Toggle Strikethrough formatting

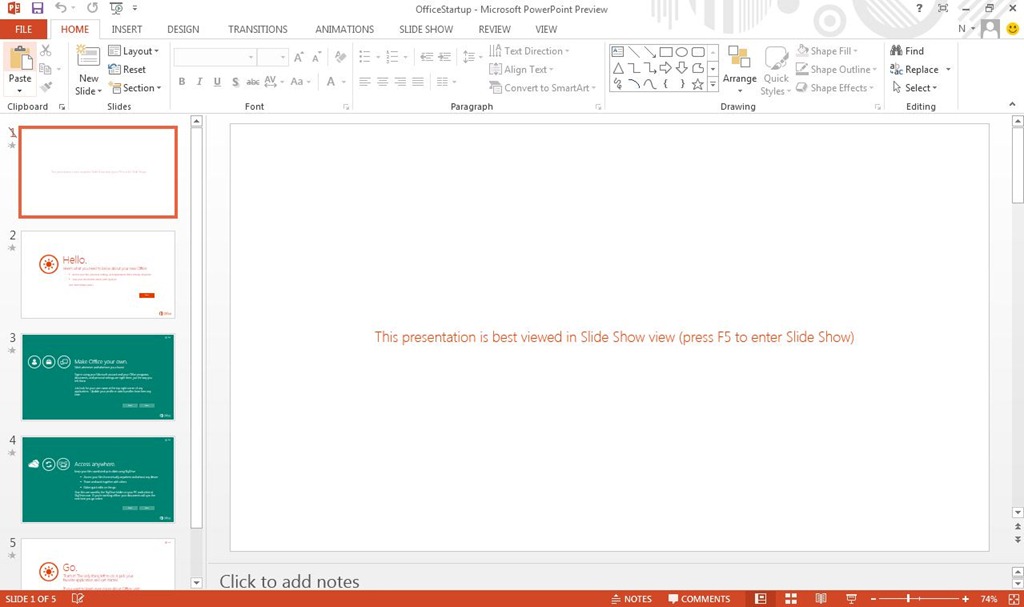[x=253, y=82]
